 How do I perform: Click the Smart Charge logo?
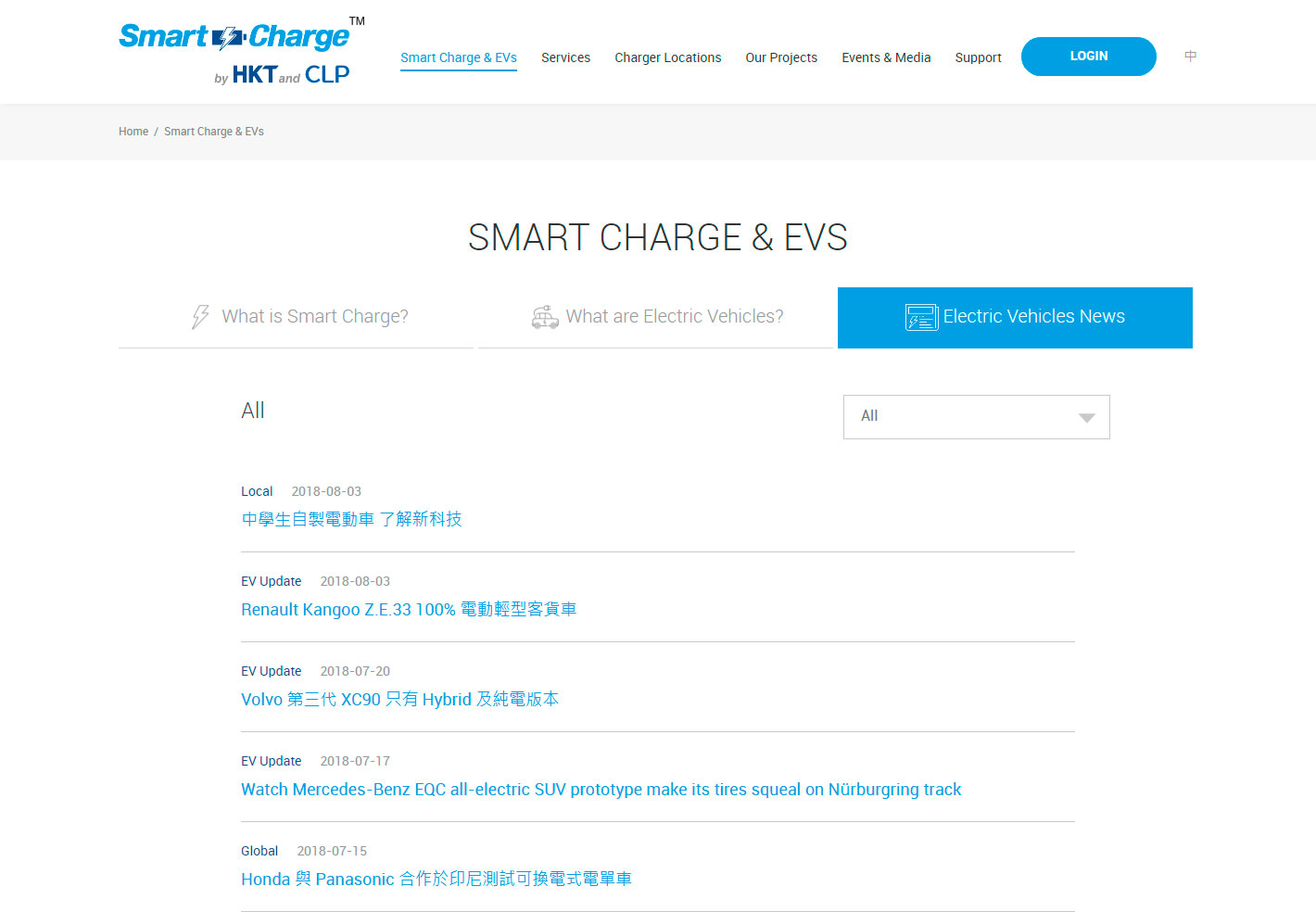point(242,51)
